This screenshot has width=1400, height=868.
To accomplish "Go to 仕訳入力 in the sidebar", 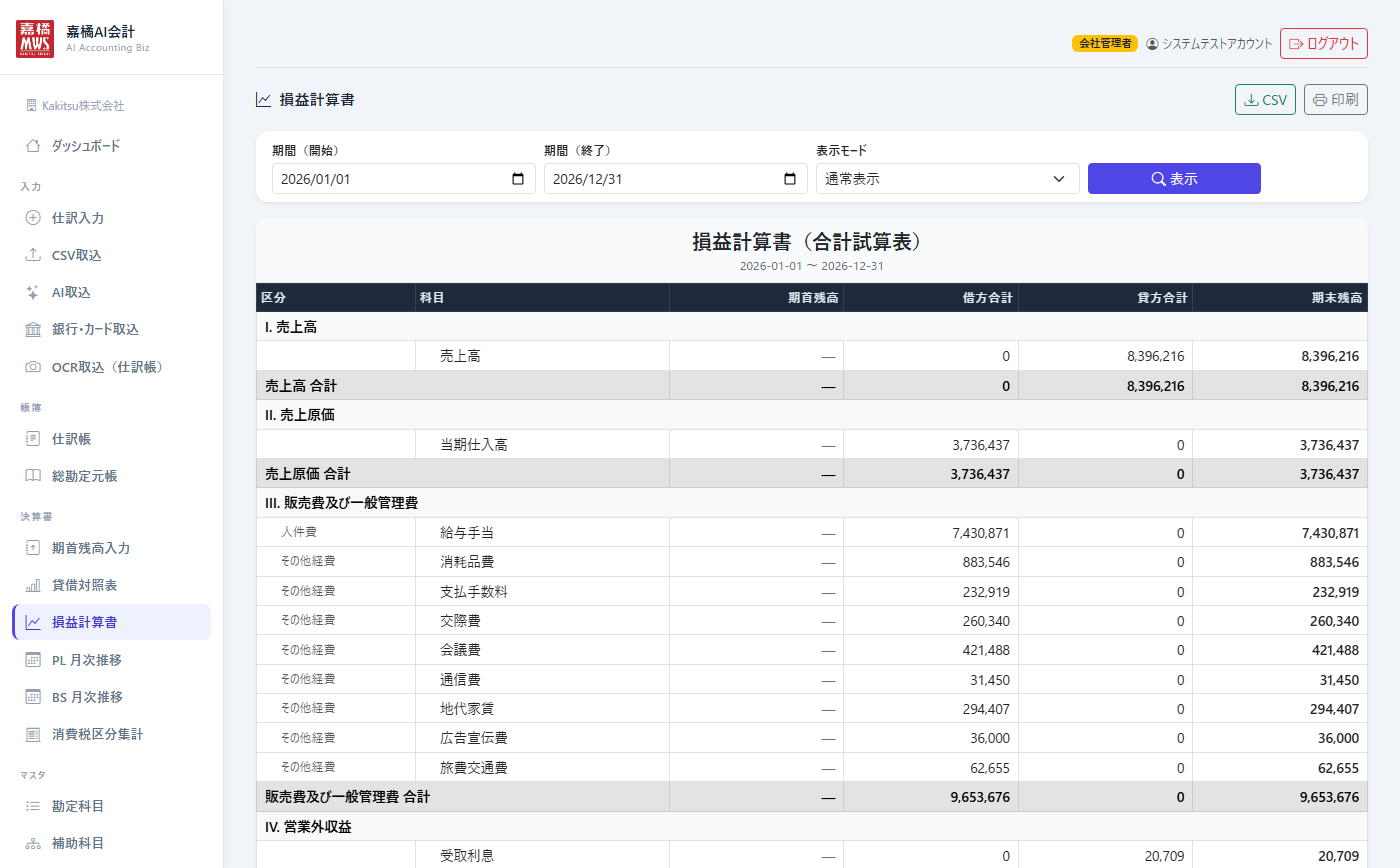I will (x=112, y=218).
